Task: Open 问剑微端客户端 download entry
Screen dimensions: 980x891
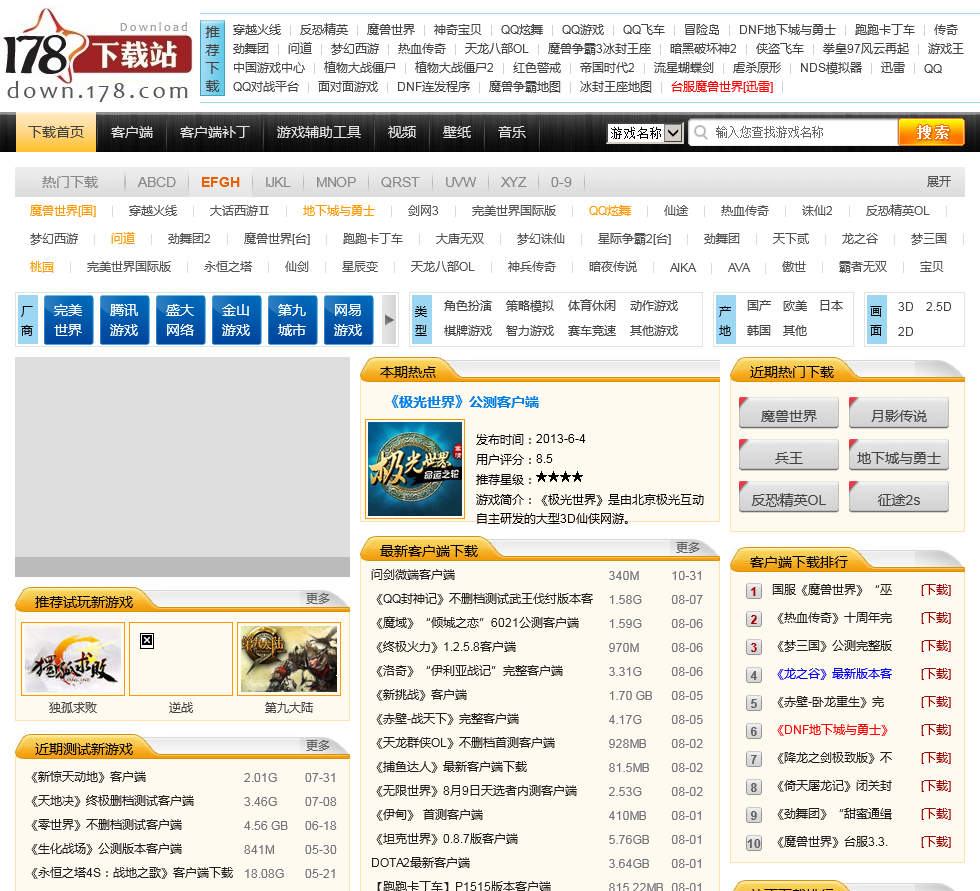Action: (x=412, y=575)
